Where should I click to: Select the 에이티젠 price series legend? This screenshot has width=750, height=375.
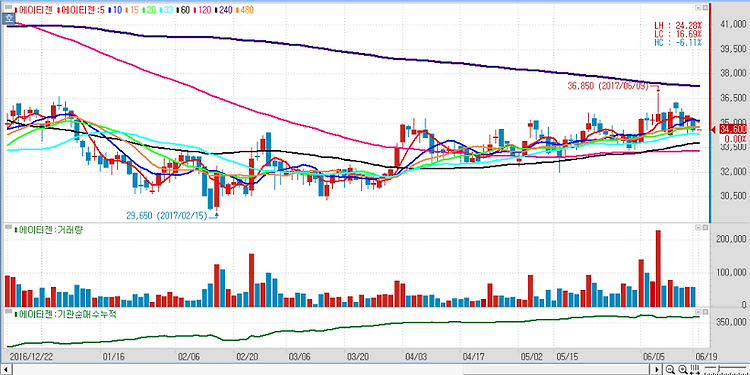point(34,9)
